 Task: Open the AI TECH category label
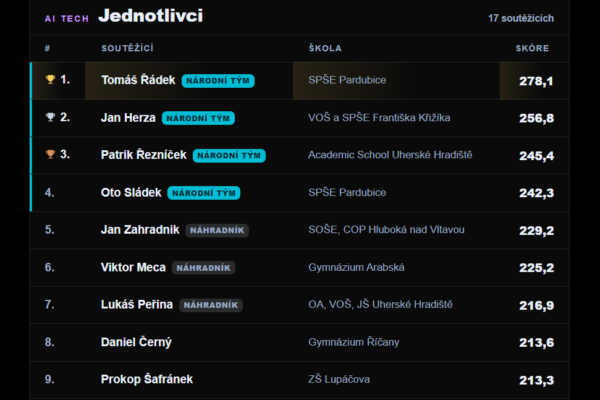click(x=67, y=18)
